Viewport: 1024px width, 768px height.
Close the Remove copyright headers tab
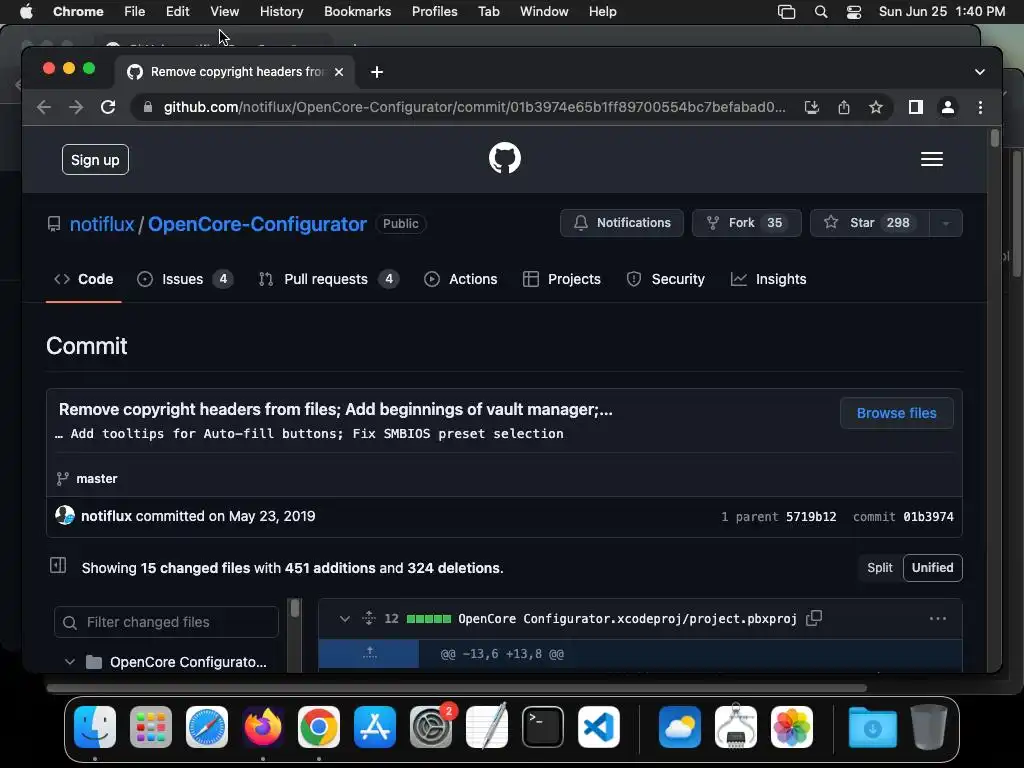pos(339,72)
